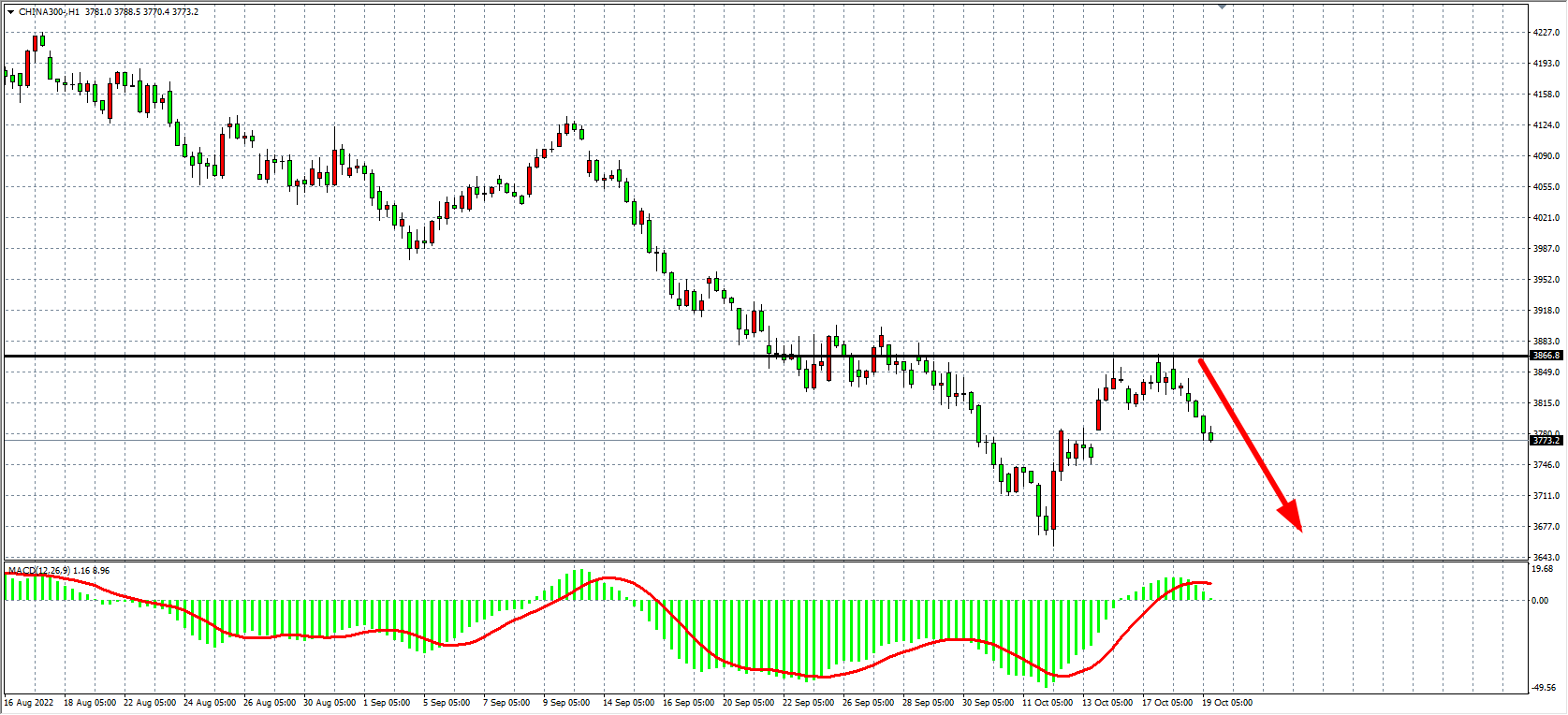Click the 3866.8 horizontal line price label

[1546, 356]
